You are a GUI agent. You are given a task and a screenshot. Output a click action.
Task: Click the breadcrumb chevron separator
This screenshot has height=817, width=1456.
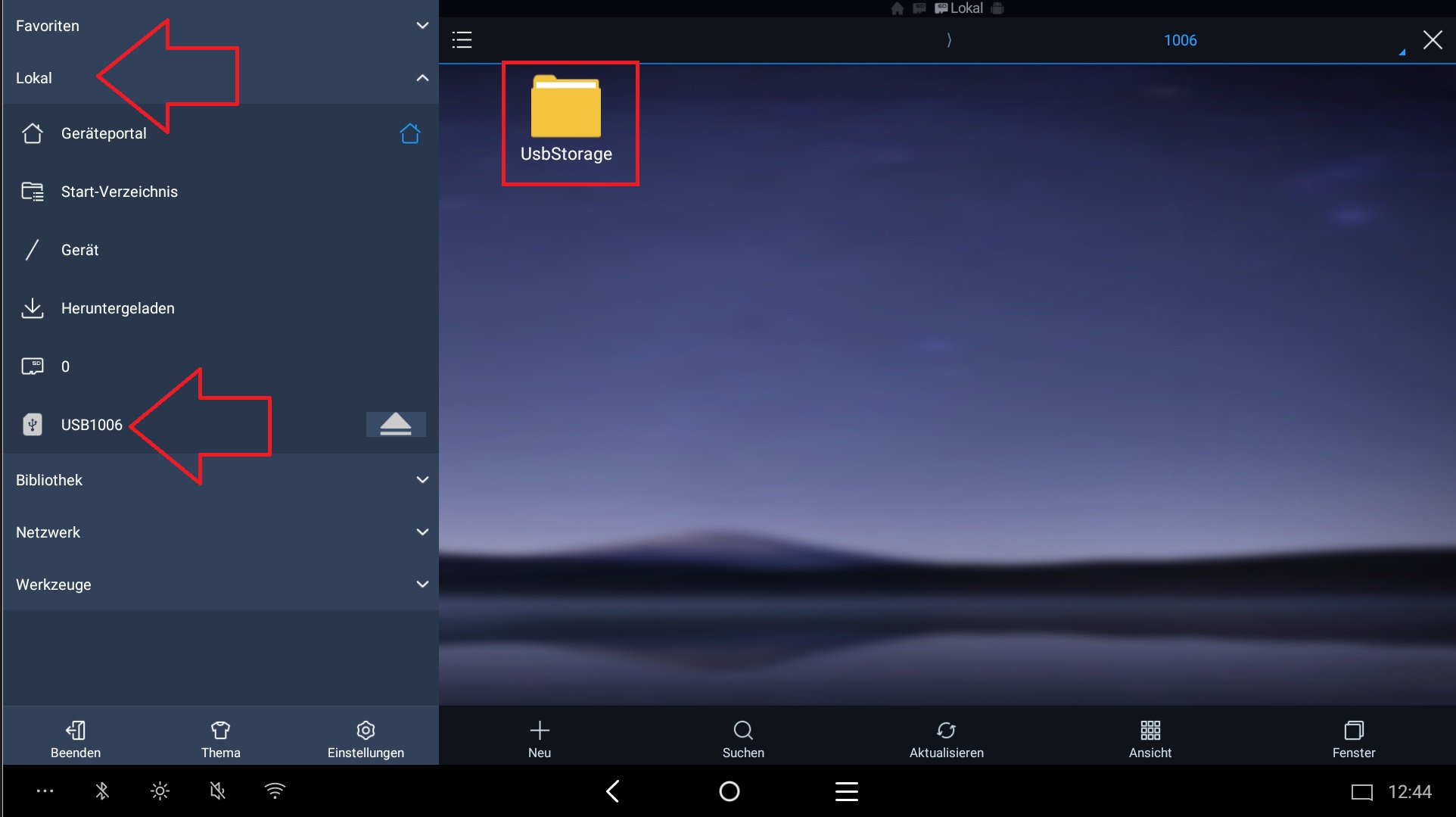pyautogui.click(x=949, y=40)
